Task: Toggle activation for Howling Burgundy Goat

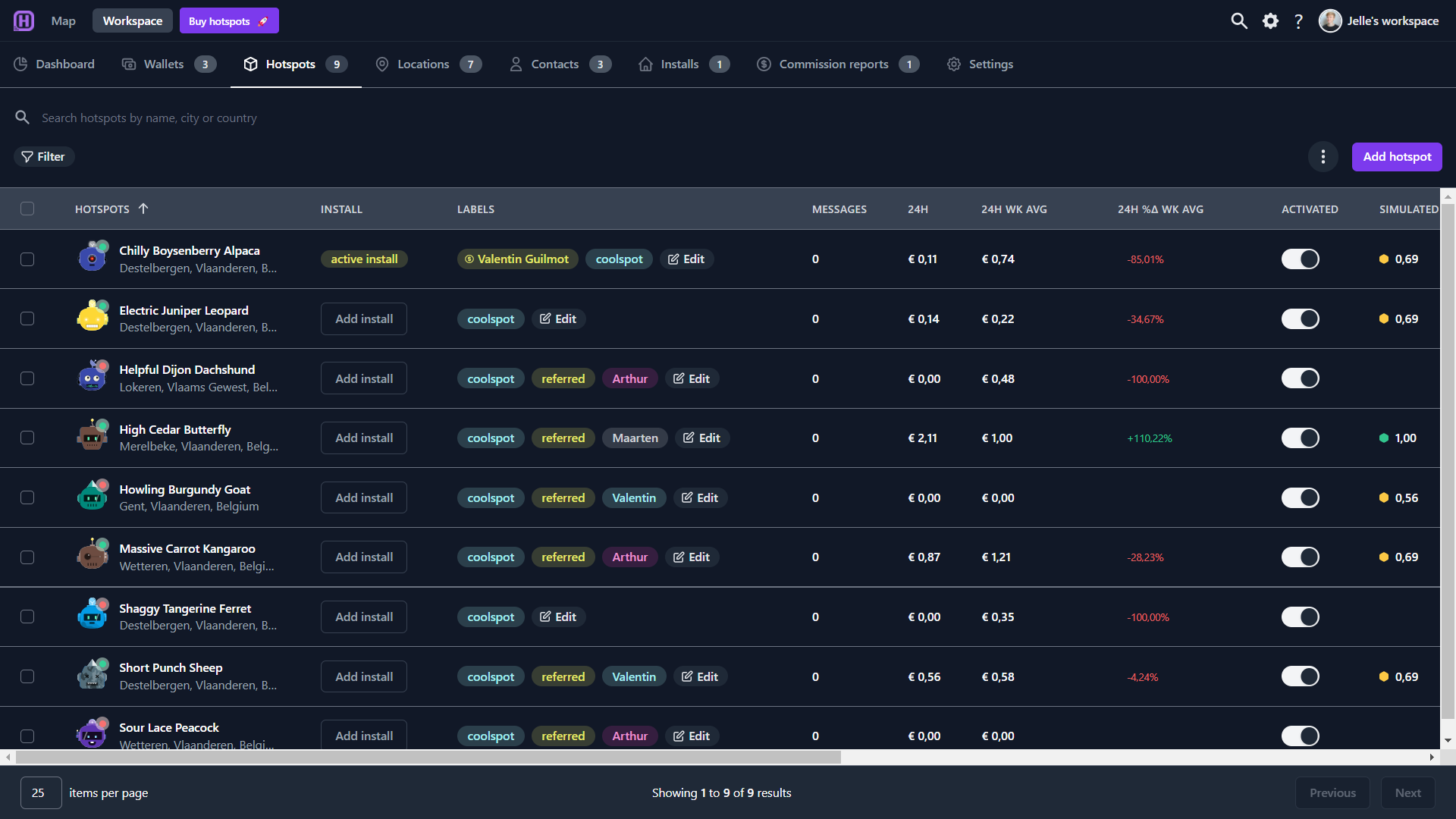Action: [x=1301, y=497]
